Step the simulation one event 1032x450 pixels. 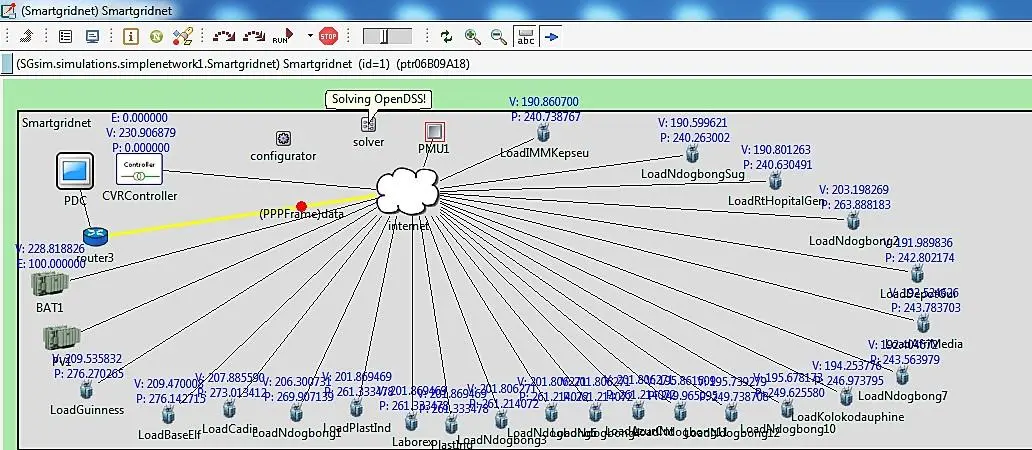(x=224, y=37)
